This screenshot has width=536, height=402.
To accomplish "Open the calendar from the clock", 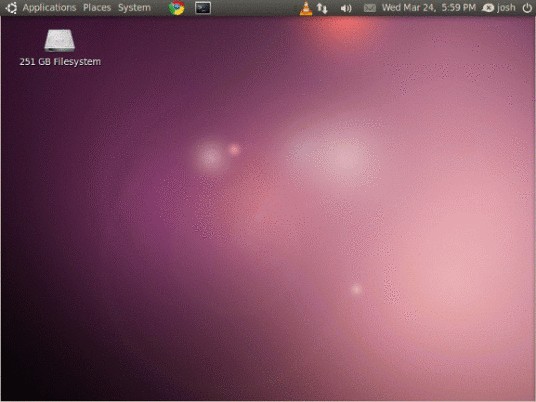I will [x=429, y=8].
